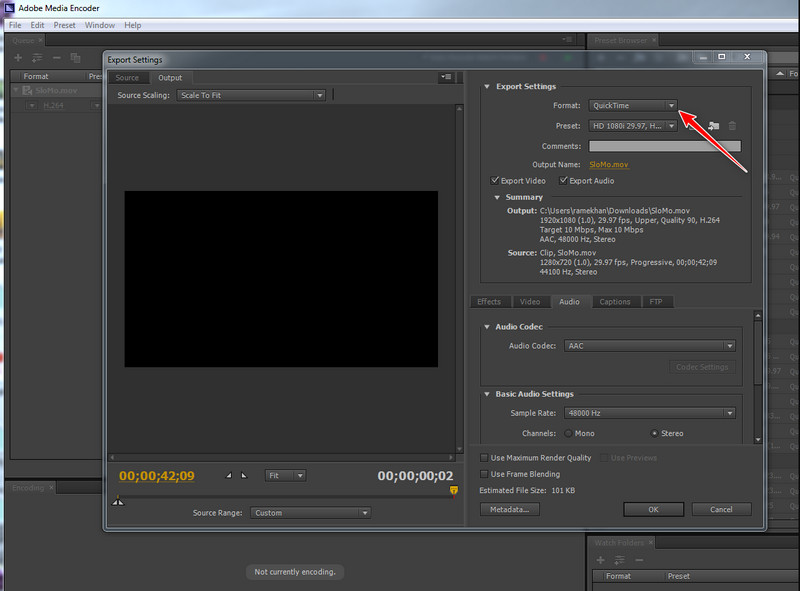800x591 pixels.
Task: Select the Remove item minus icon
Action: (x=56, y=58)
